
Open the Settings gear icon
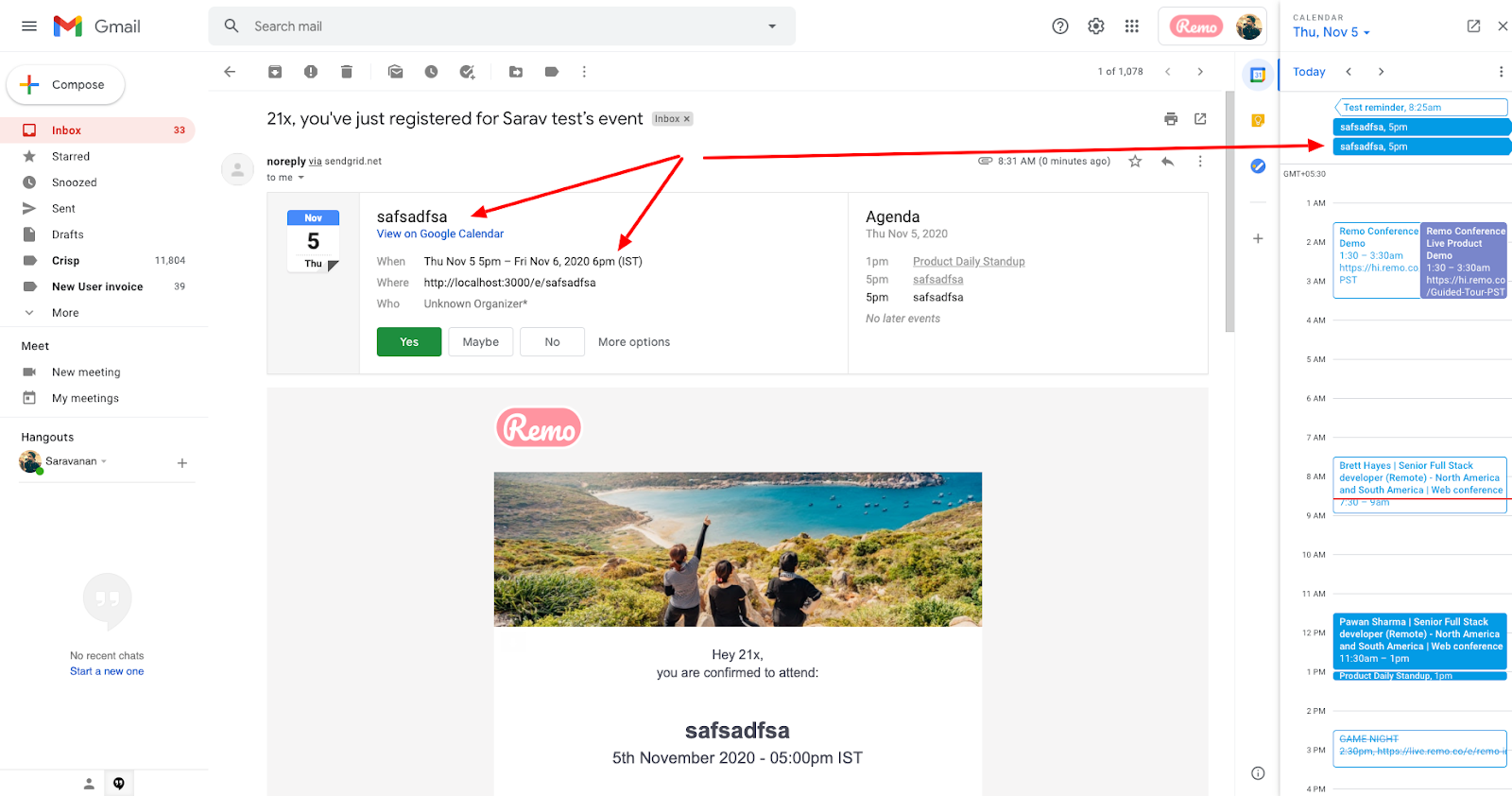coord(1096,26)
